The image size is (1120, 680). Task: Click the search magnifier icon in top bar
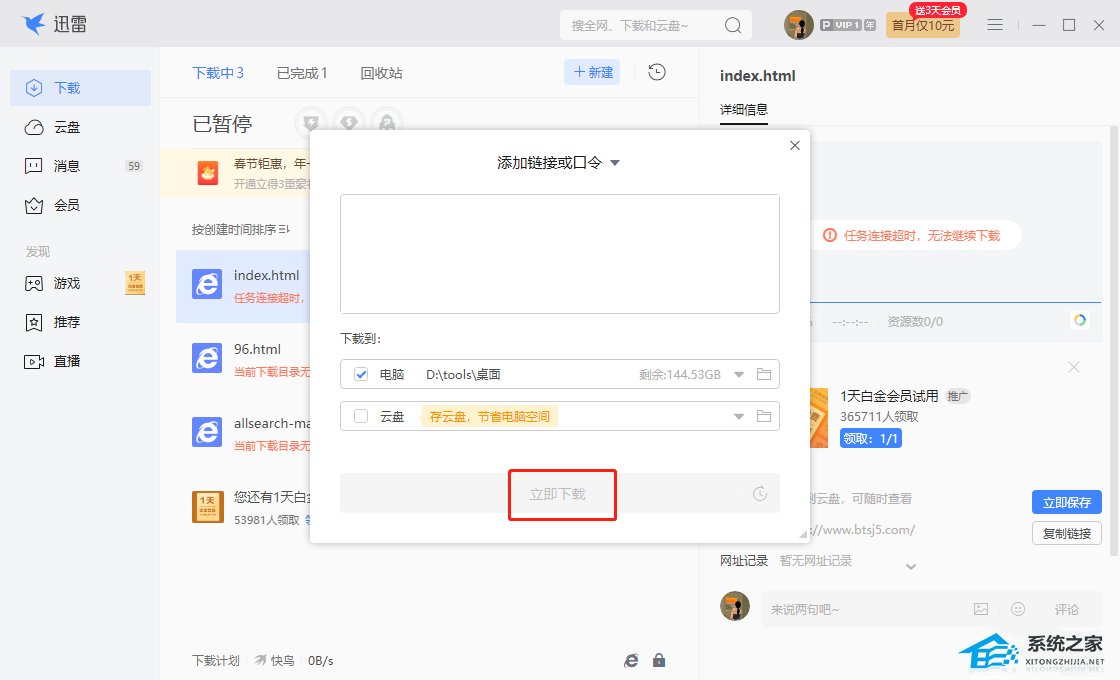click(x=733, y=25)
